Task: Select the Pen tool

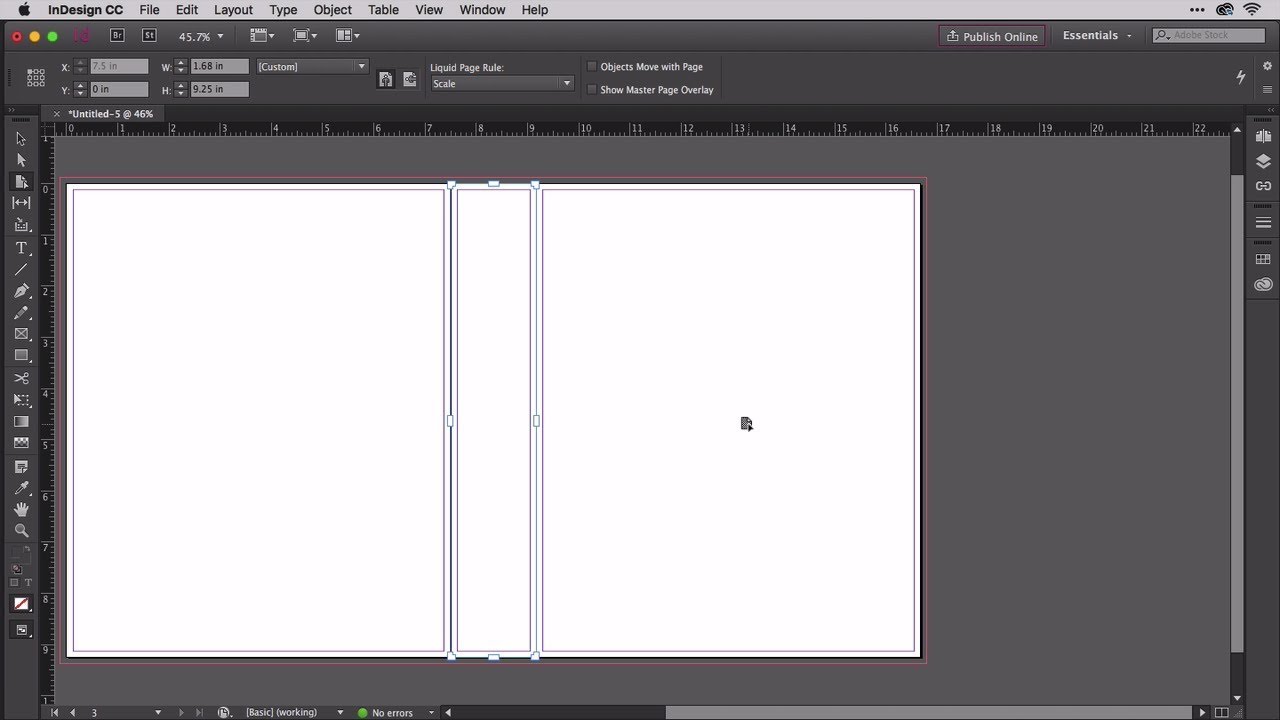Action: tap(21, 291)
